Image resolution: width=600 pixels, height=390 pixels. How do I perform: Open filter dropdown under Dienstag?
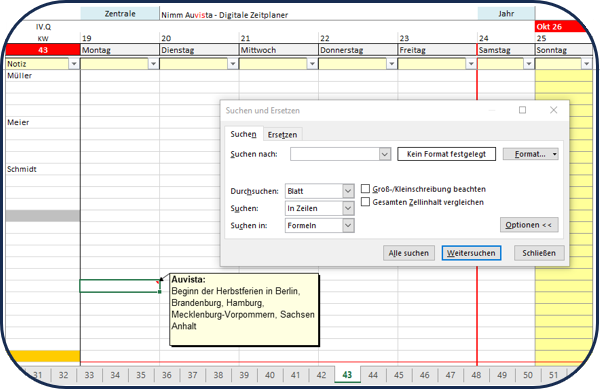pyautogui.click(x=233, y=64)
